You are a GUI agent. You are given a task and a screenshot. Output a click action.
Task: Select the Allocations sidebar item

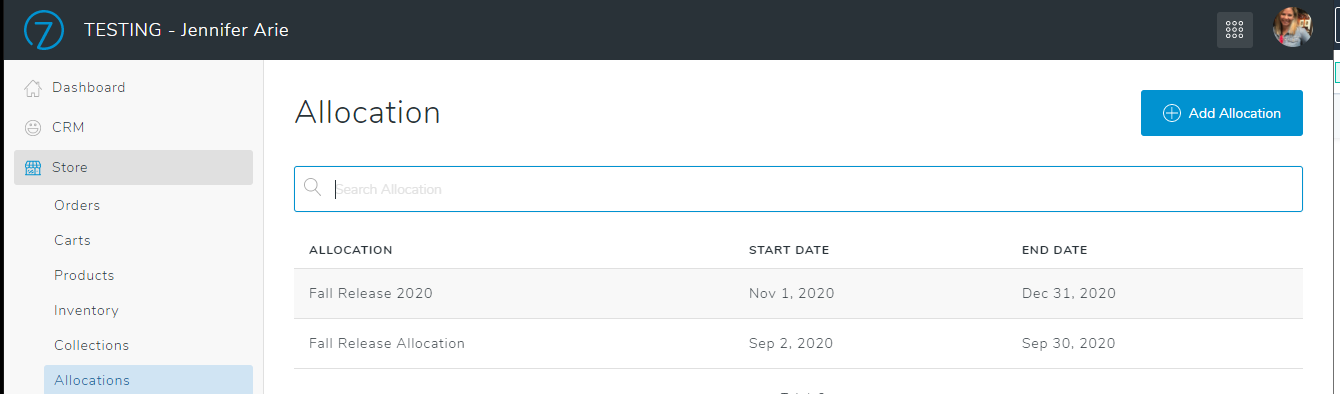pyautogui.click(x=148, y=380)
